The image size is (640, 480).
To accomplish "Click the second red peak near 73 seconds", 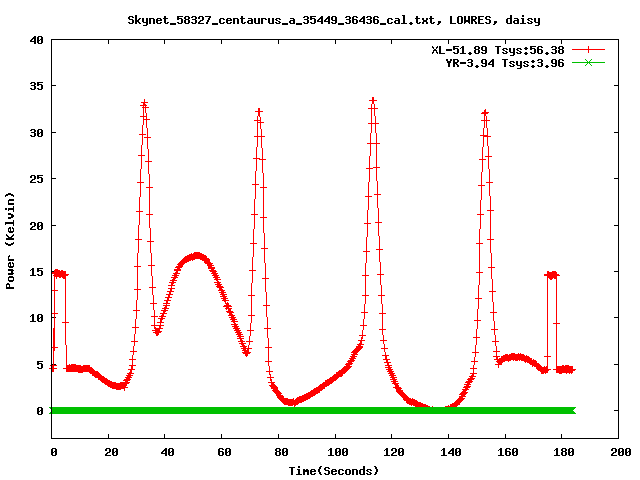I will pos(259,111).
